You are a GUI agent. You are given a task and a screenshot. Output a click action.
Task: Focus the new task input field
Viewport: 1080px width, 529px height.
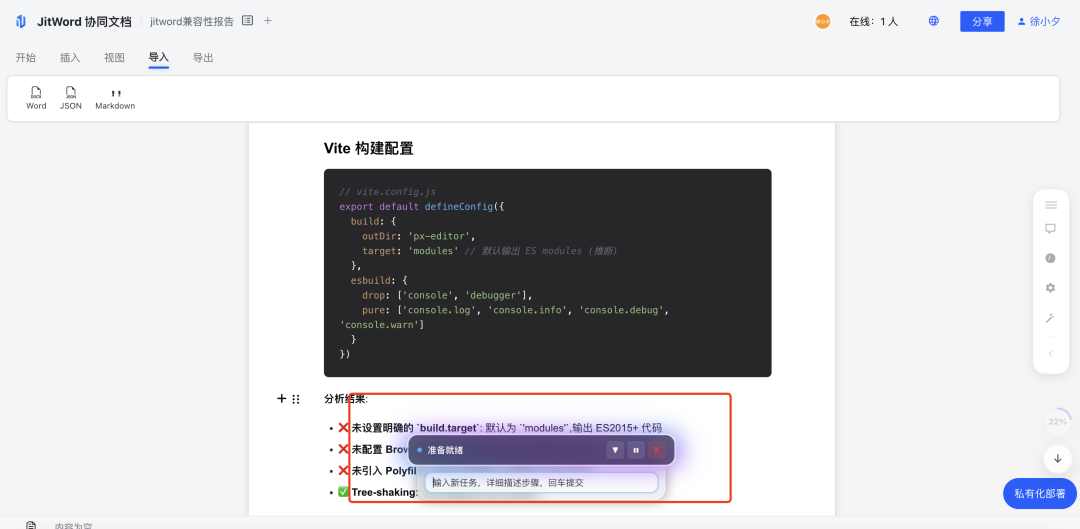[541, 483]
